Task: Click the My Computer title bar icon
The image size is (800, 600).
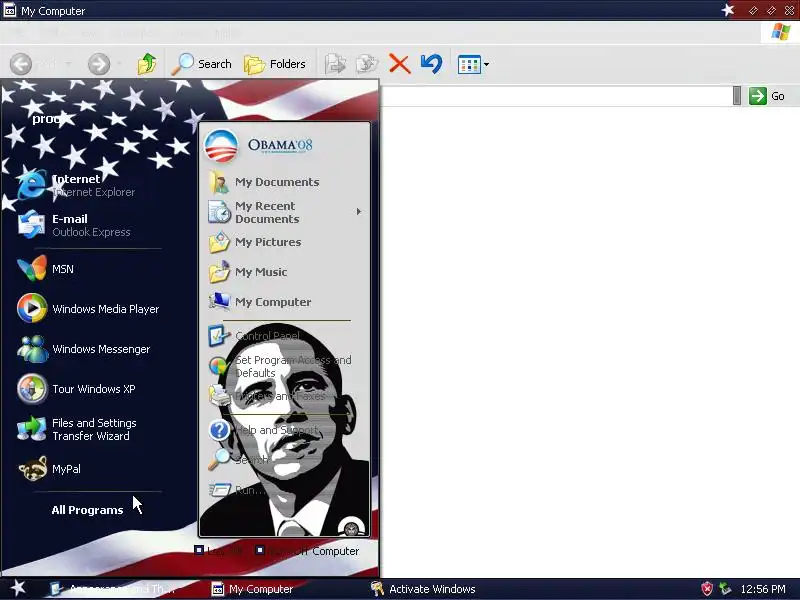Action: click(x=9, y=10)
